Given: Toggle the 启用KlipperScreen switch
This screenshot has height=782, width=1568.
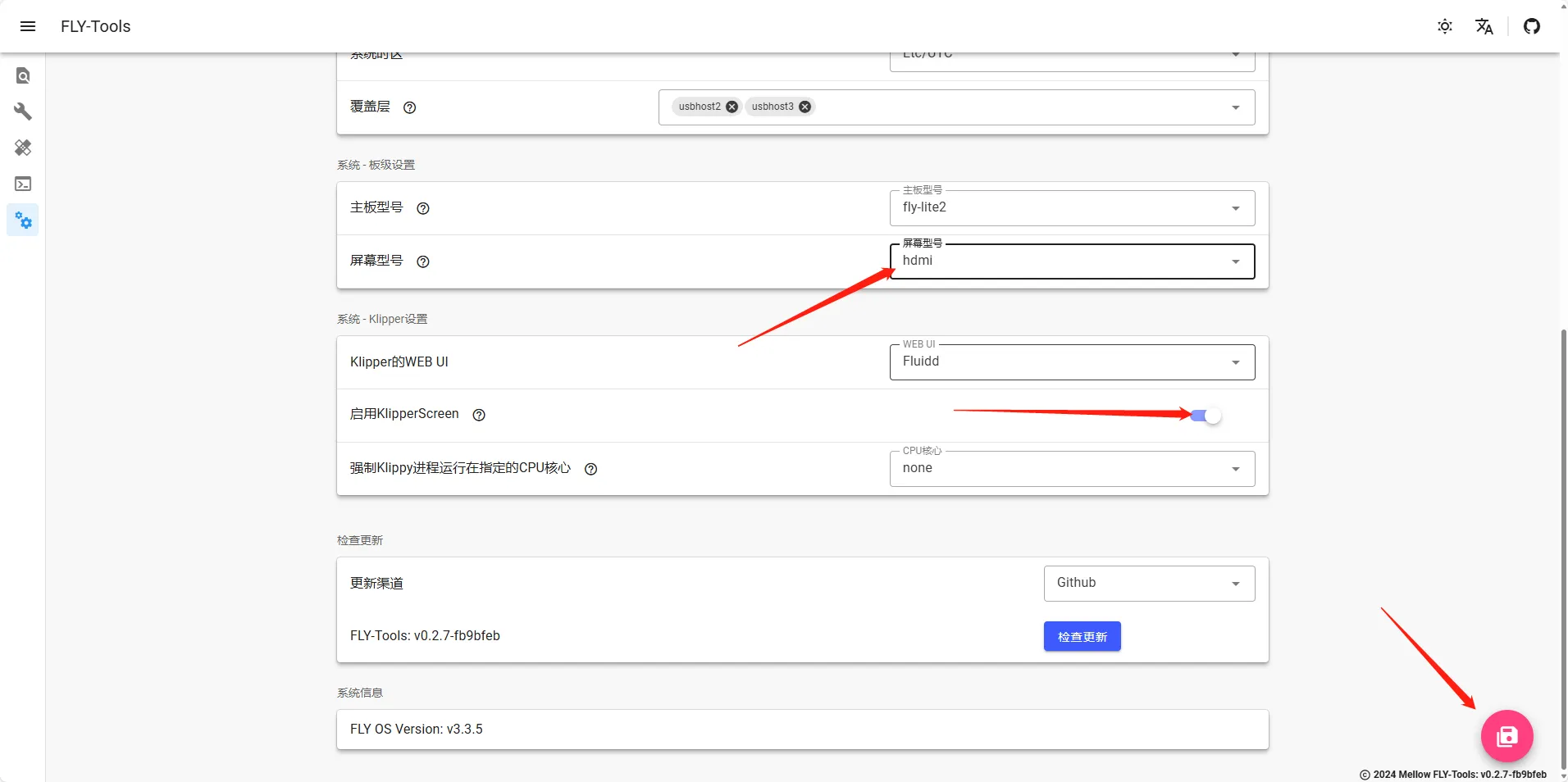Looking at the screenshot, I should coord(1206,416).
